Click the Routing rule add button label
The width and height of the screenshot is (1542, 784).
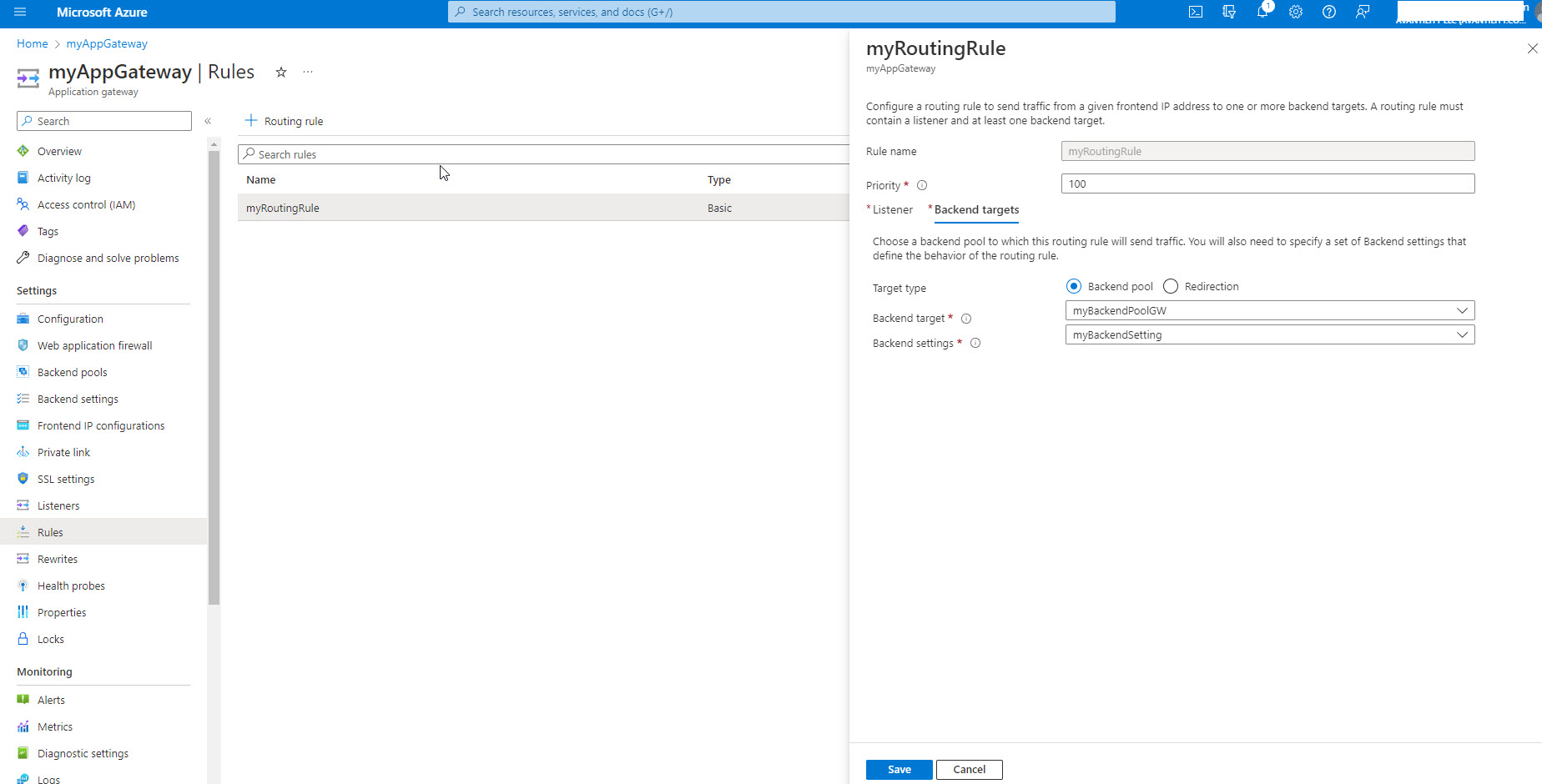pyautogui.click(x=294, y=121)
